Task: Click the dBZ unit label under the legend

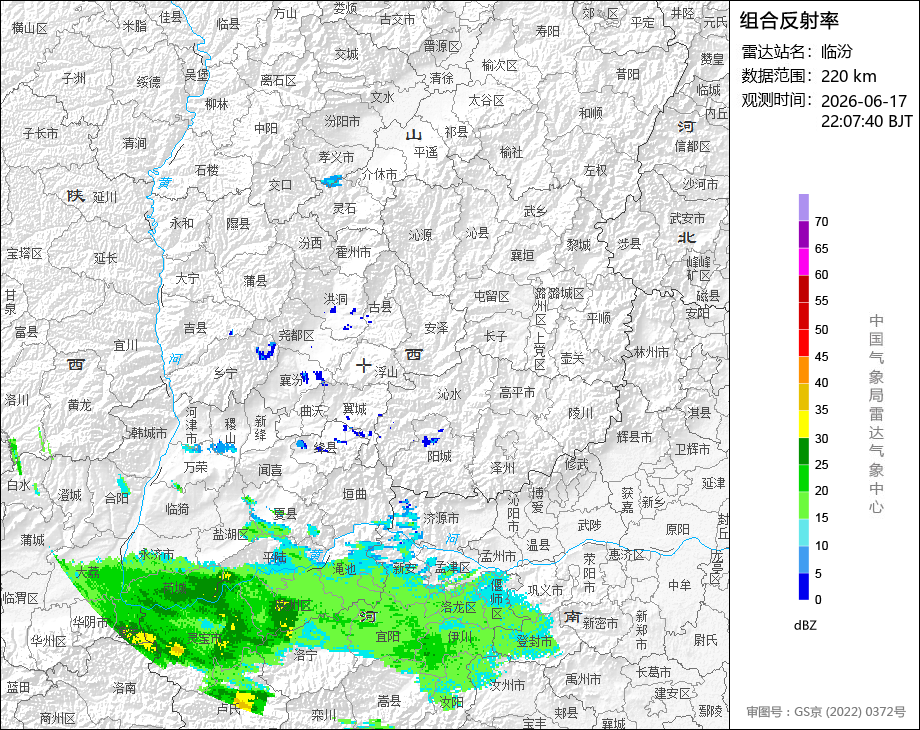Action: coord(804,626)
